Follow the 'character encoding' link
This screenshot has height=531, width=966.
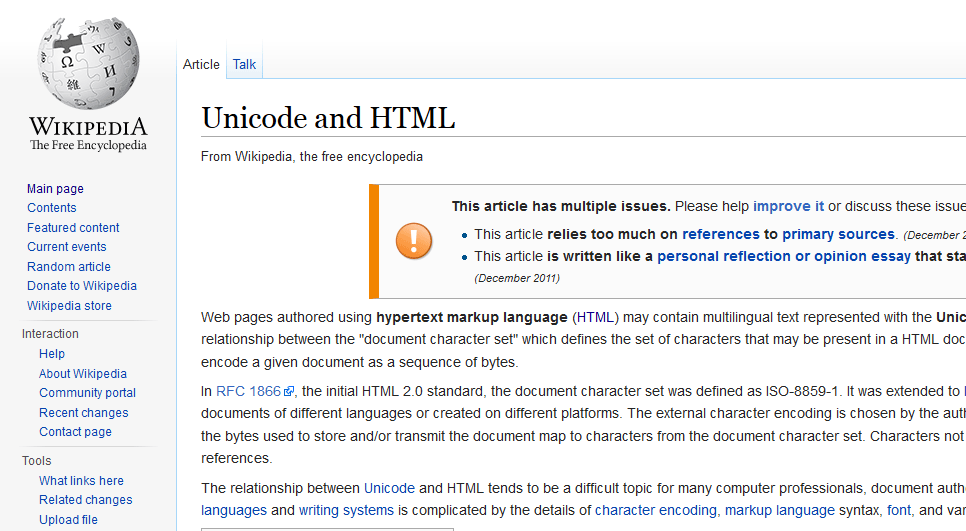pos(656,510)
